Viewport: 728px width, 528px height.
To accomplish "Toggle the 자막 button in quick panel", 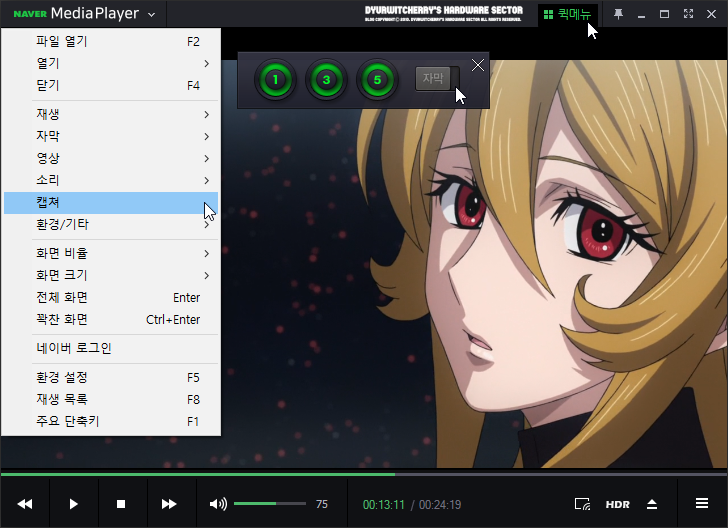I will click(x=437, y=78).
